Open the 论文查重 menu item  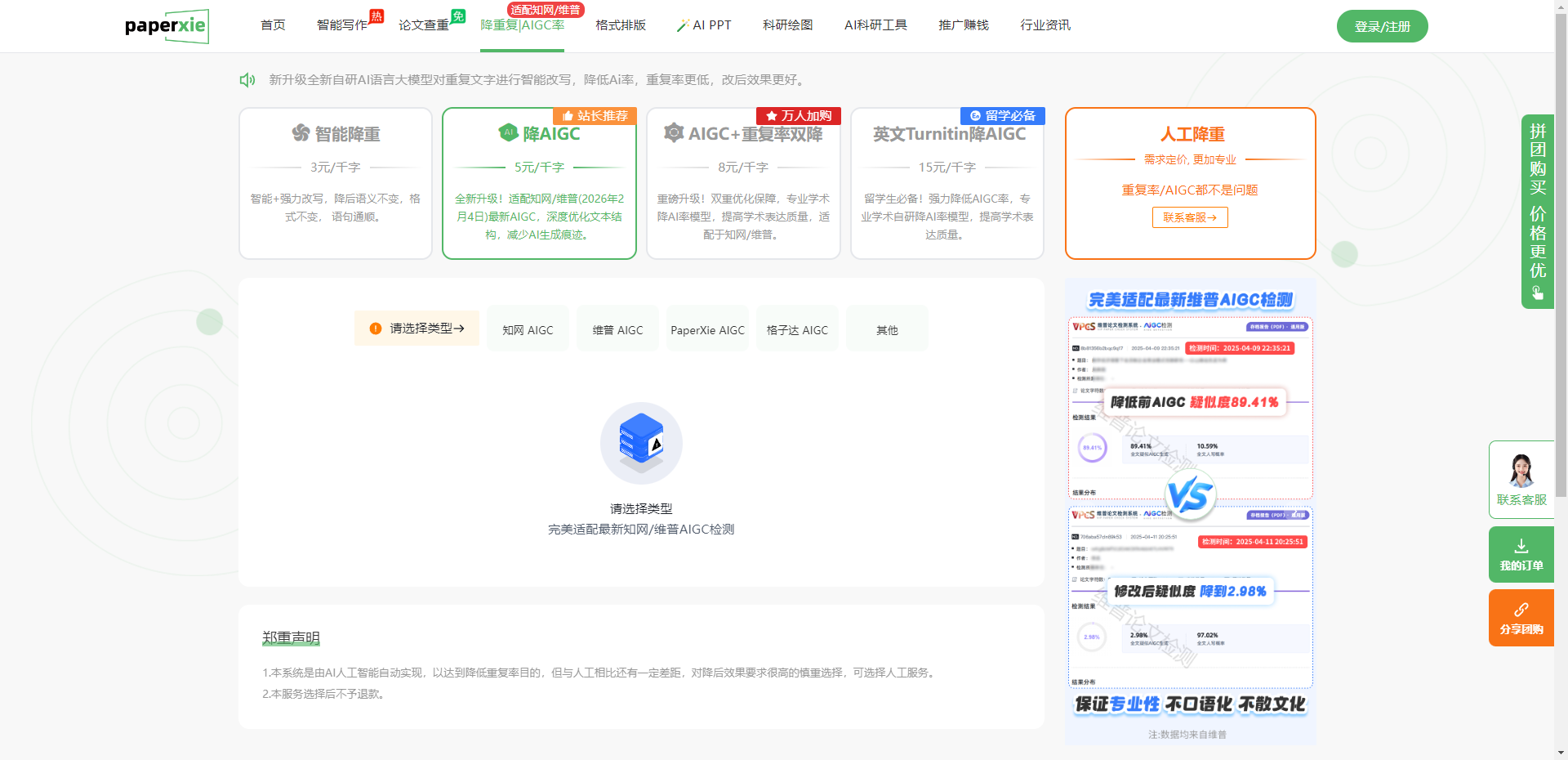click(424, 25)
